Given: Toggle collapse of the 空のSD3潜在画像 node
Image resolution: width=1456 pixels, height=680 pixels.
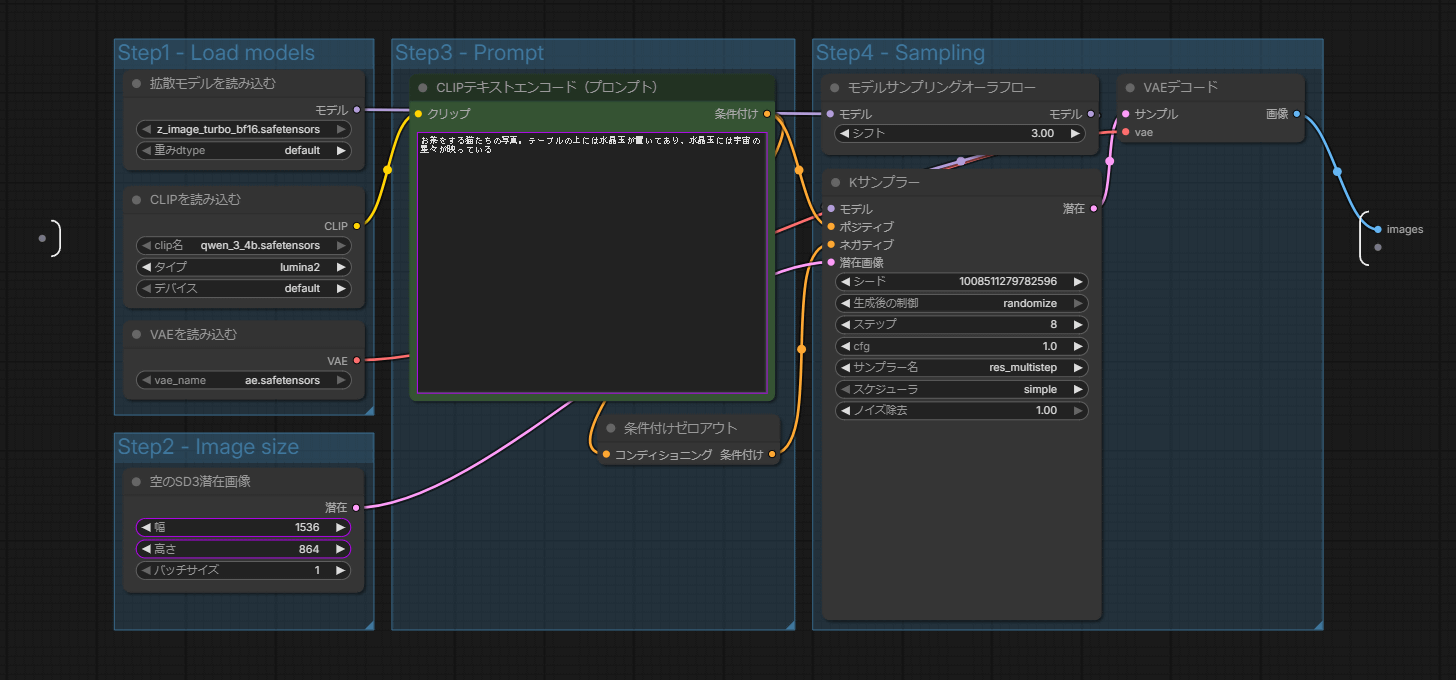Looking at the screenshot, I should (x=136, y=481).
